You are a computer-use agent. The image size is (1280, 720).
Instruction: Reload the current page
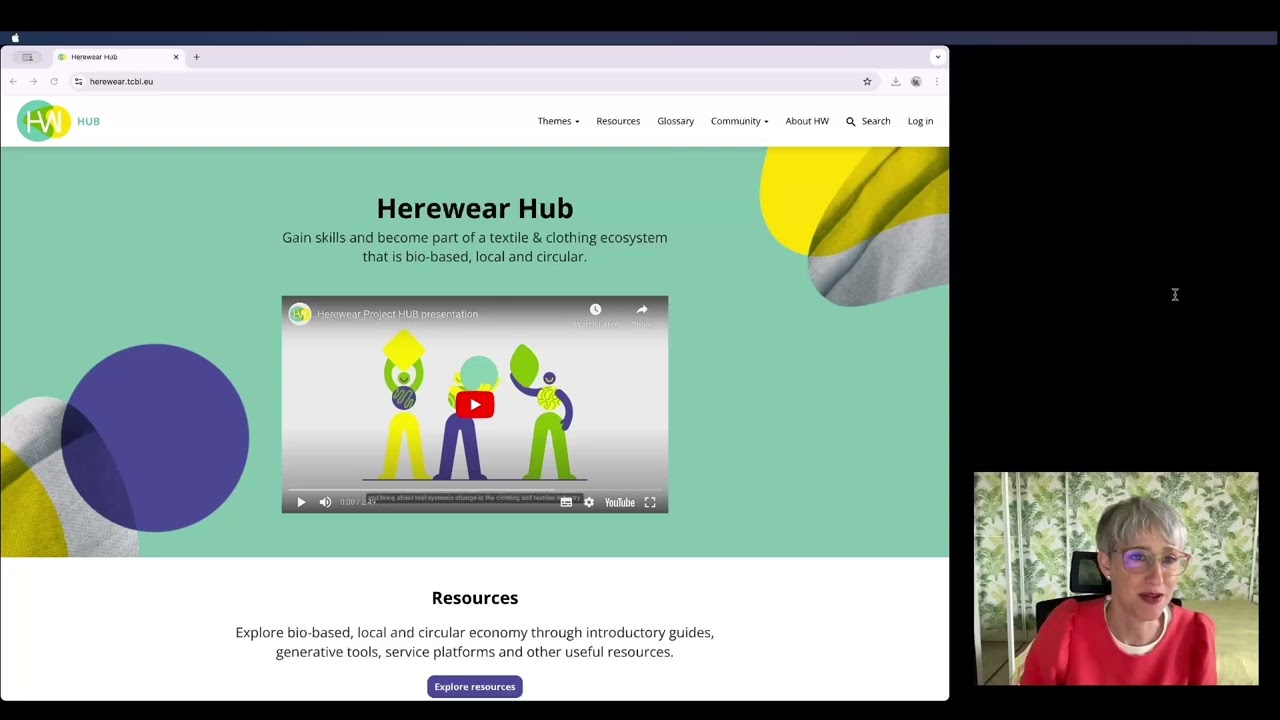coord(54,82)
